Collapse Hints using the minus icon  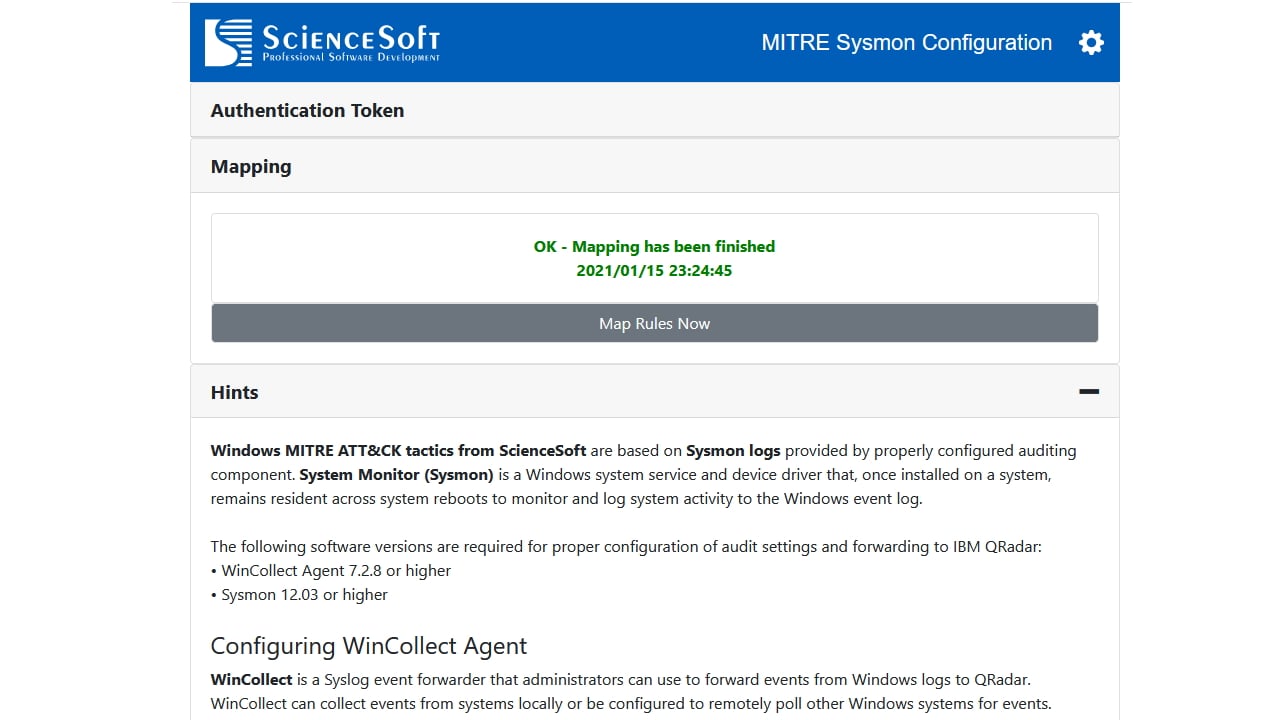[x=1089, y=391]
